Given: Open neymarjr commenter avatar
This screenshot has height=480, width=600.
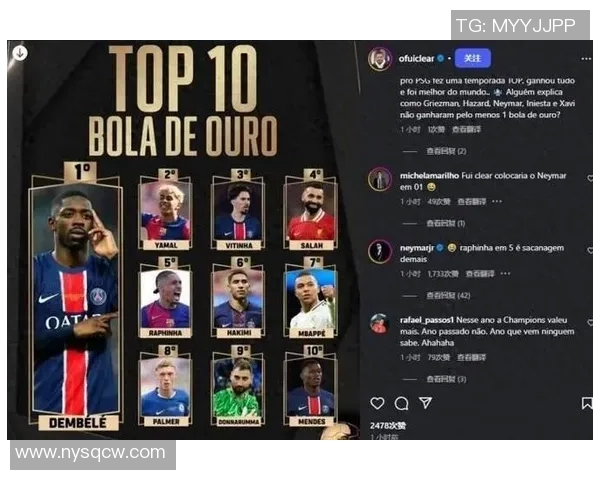Looking at the screenshot, I should coord(380,251).
